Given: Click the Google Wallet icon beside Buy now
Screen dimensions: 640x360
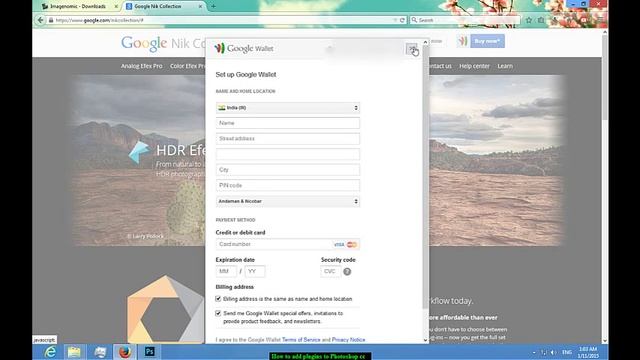Looking at the screenshot, I should (462, 41).
